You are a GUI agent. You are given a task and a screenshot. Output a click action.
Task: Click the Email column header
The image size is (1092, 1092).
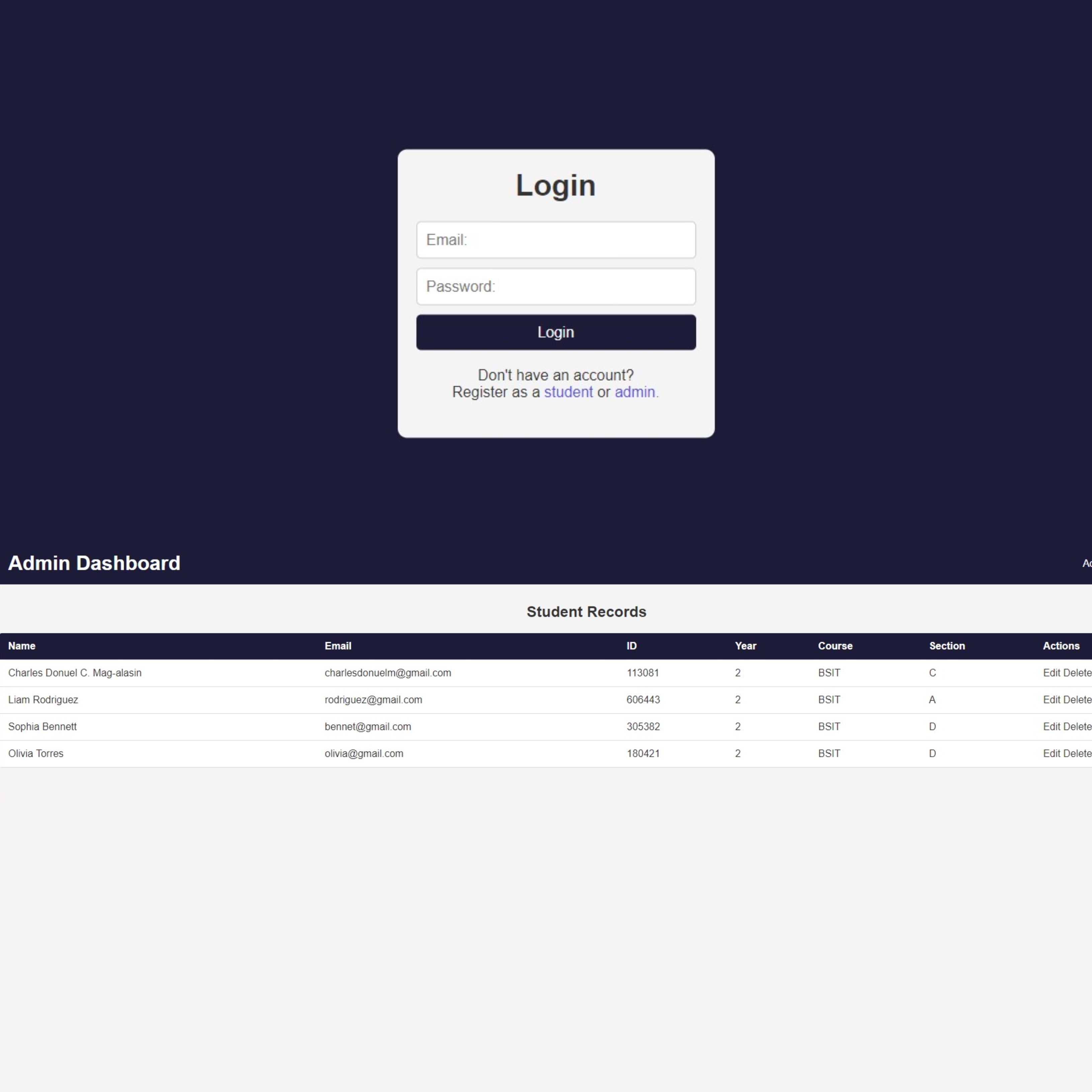[x=338, y=646]
